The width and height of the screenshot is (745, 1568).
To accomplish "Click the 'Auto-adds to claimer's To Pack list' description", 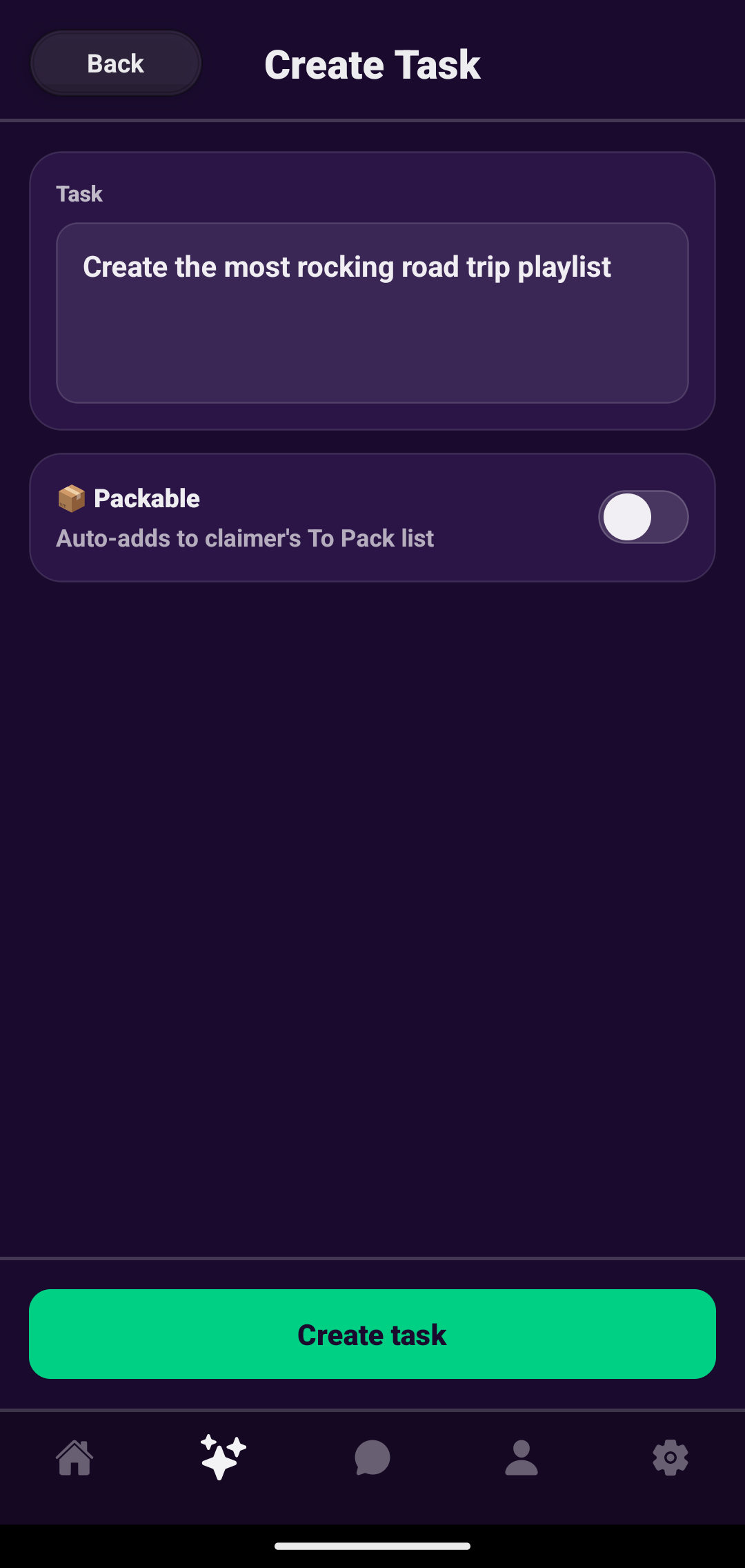I will 245,538.
